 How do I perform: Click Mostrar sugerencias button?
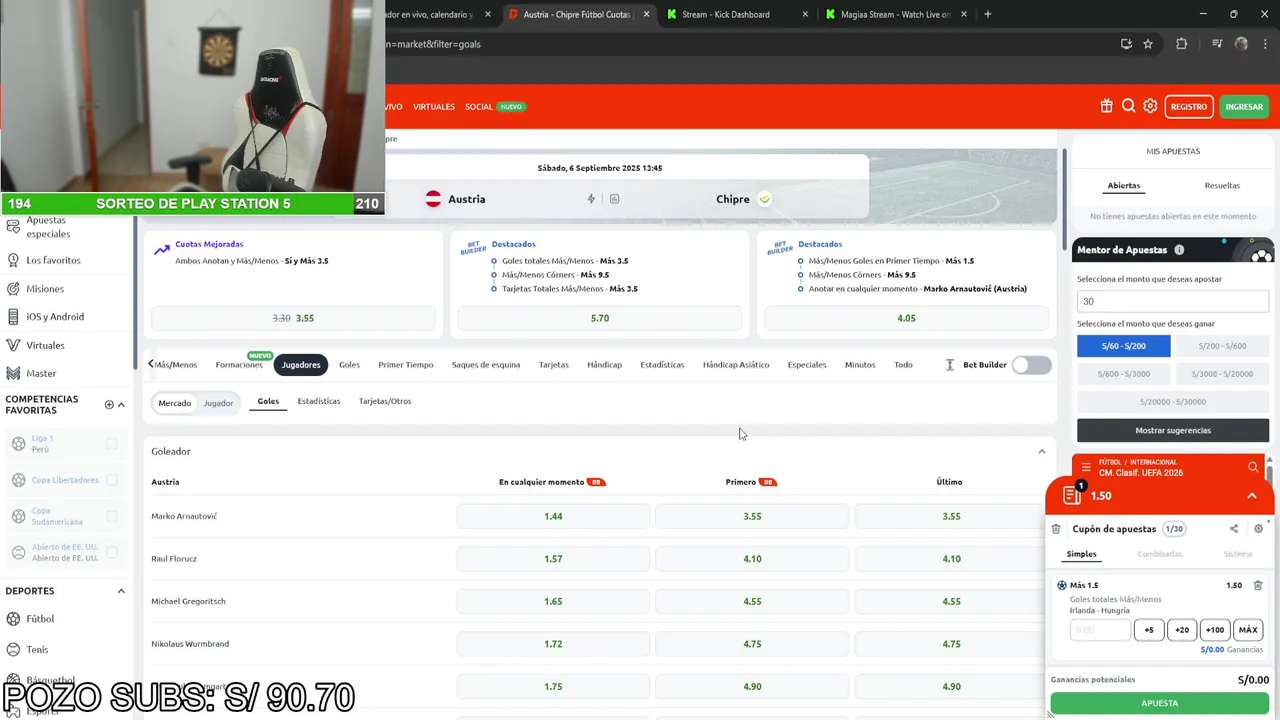tap(1172, 430)
